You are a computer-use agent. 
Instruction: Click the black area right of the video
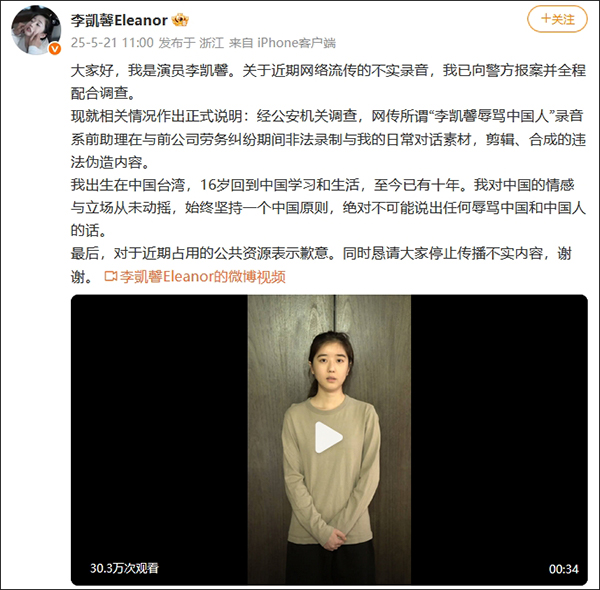499,439
